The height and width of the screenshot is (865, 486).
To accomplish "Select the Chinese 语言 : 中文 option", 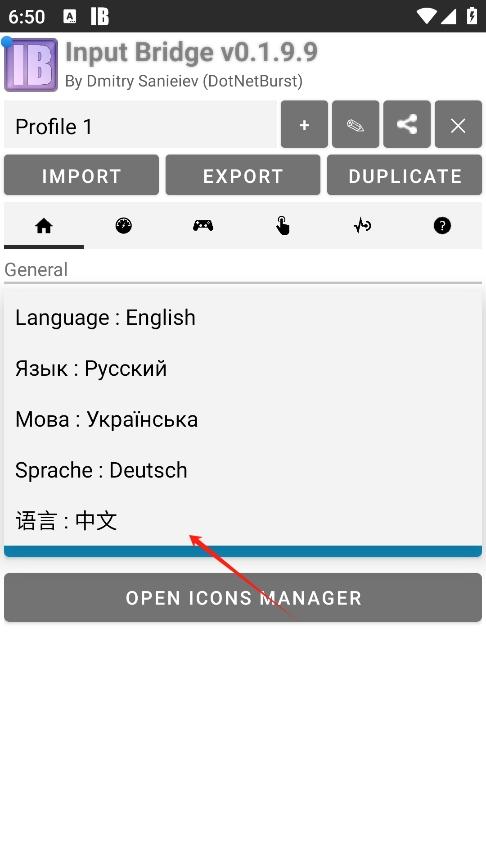I will tap(243, 521).
